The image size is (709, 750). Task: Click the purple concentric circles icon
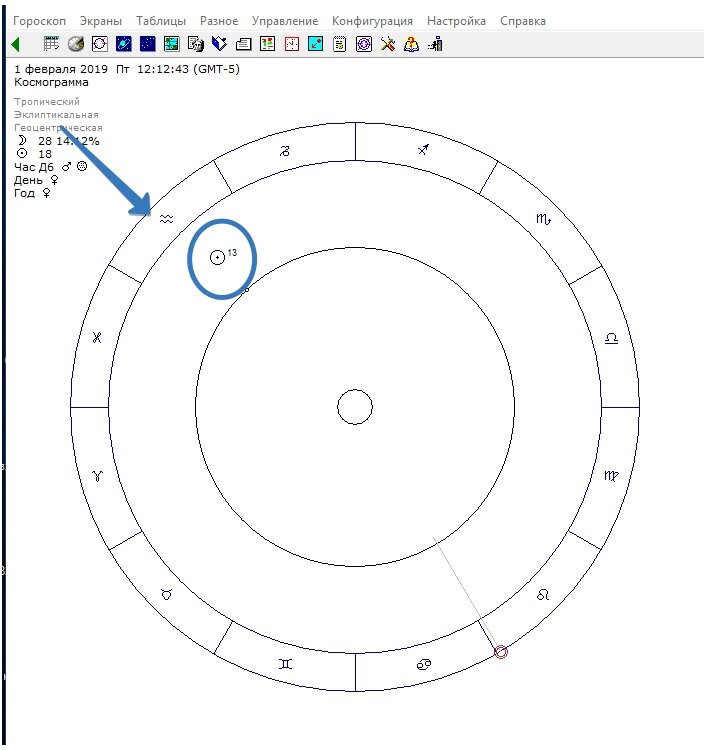tap(364, 44)
